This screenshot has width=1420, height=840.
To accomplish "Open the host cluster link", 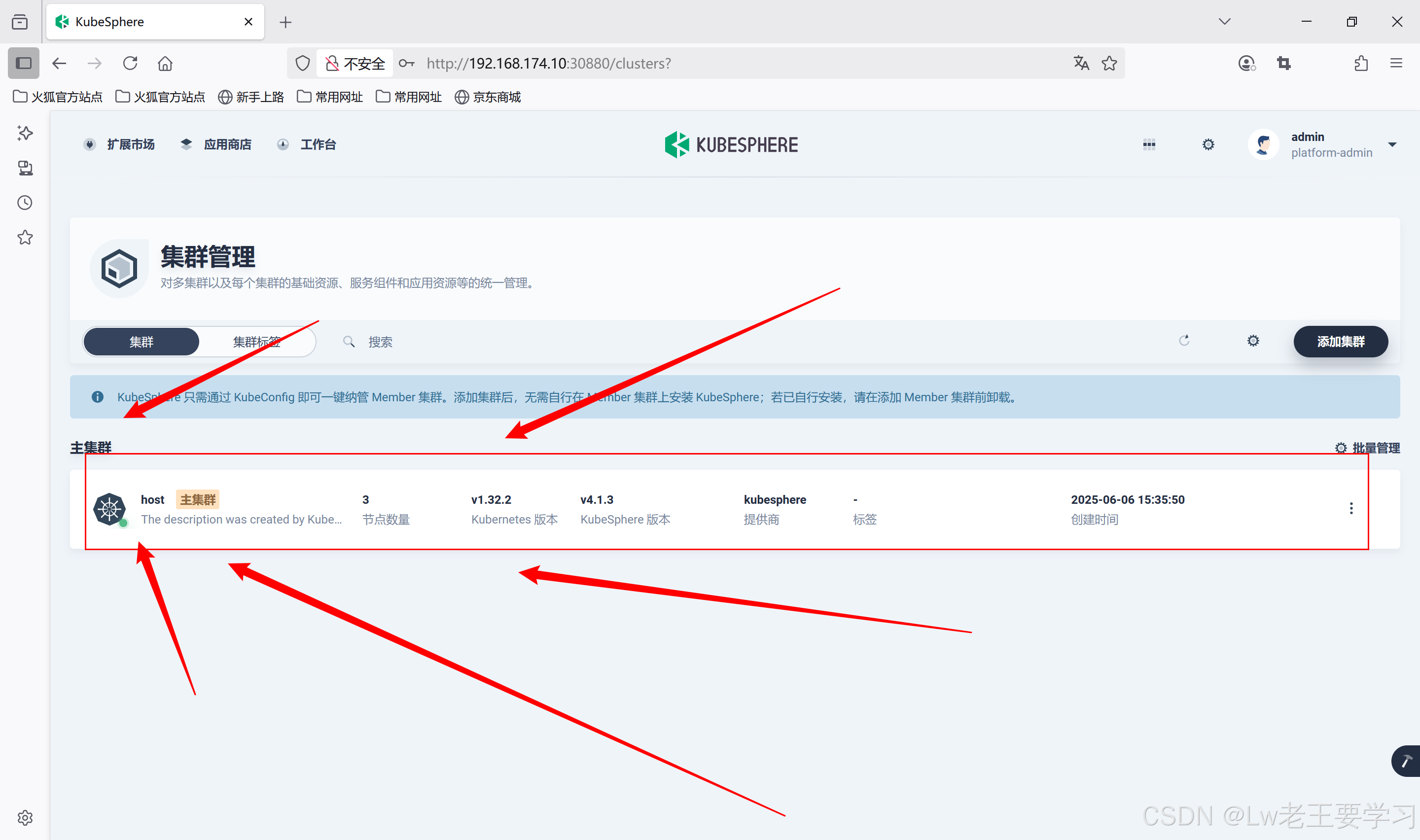I will tap(152, 500).
